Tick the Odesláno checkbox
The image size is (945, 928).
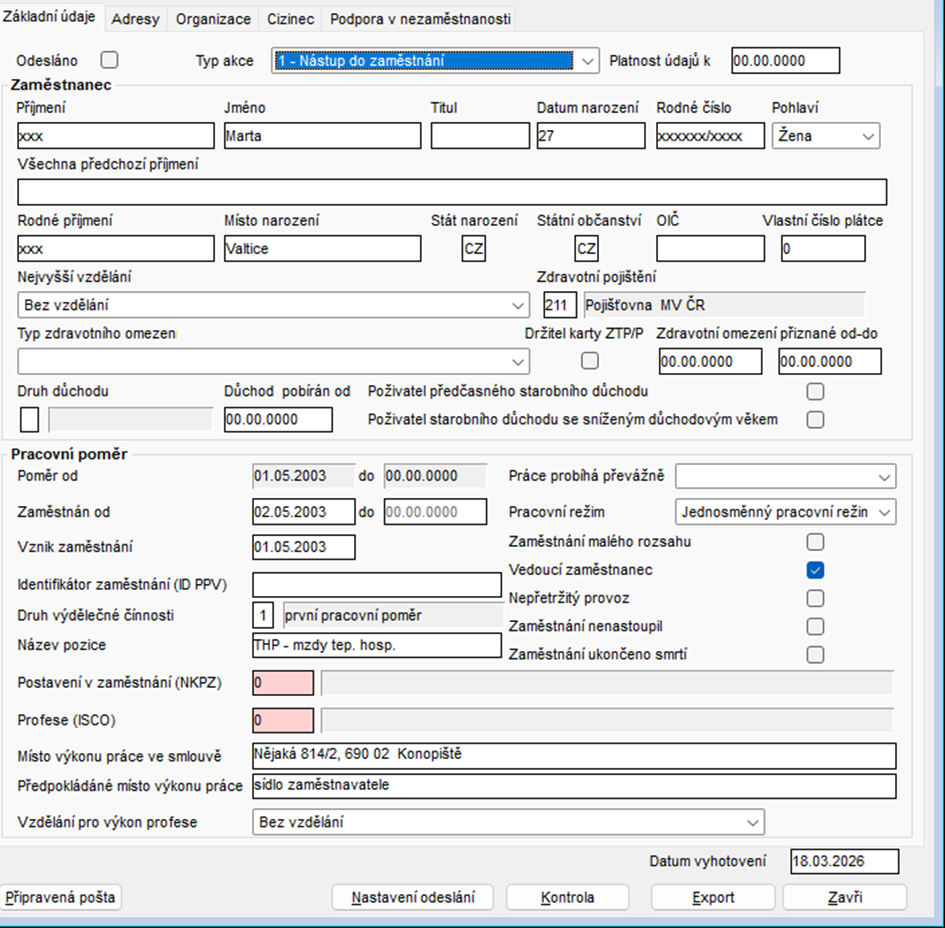coord(109,60)
